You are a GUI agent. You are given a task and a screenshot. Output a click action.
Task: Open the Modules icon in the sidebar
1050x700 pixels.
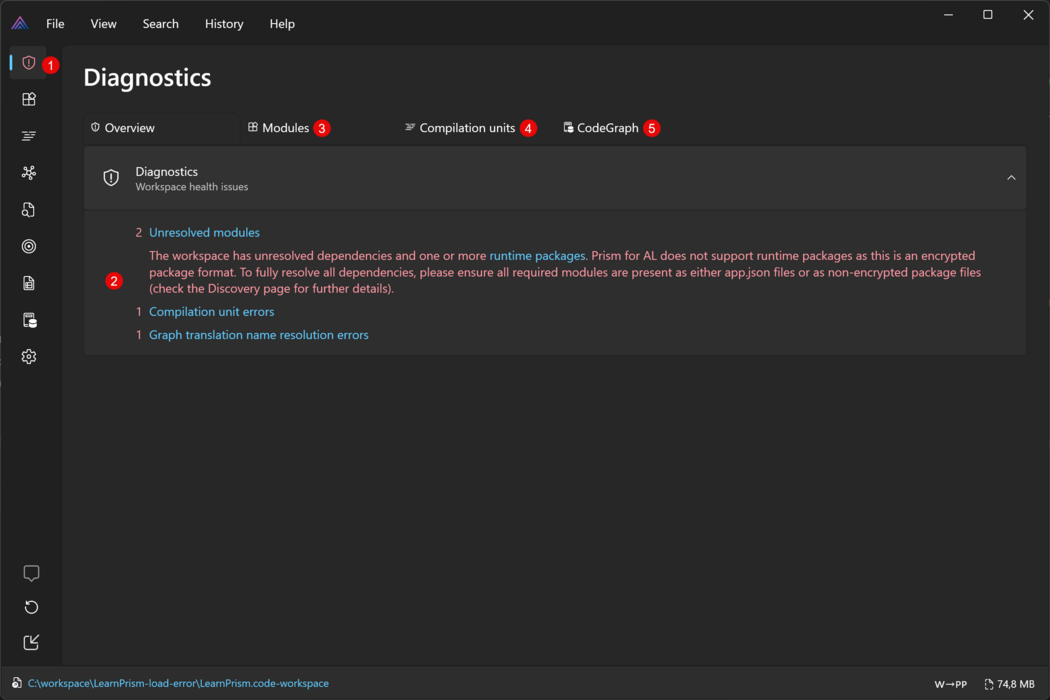point(29,99)
